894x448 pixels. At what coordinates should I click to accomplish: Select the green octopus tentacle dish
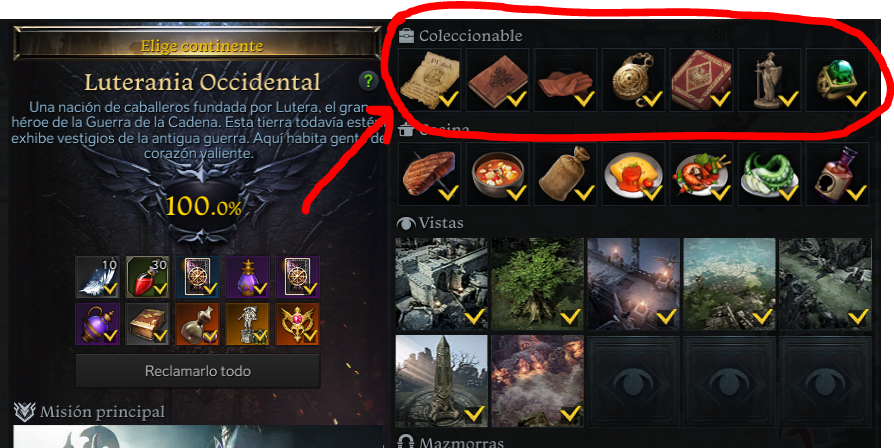pyautogui.click(x=769, y=174)
